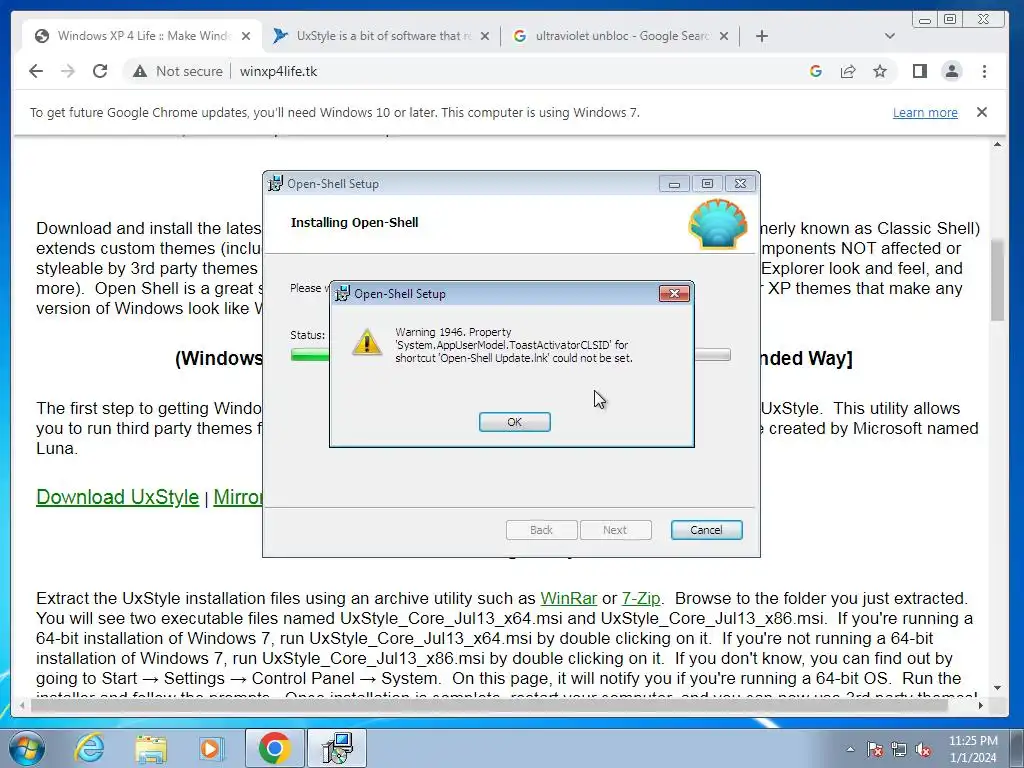Click the installer icon in the Installing Open-Shell title bar
The image size is (1024, 768).
pyautogui.click(x=276, y=184)
